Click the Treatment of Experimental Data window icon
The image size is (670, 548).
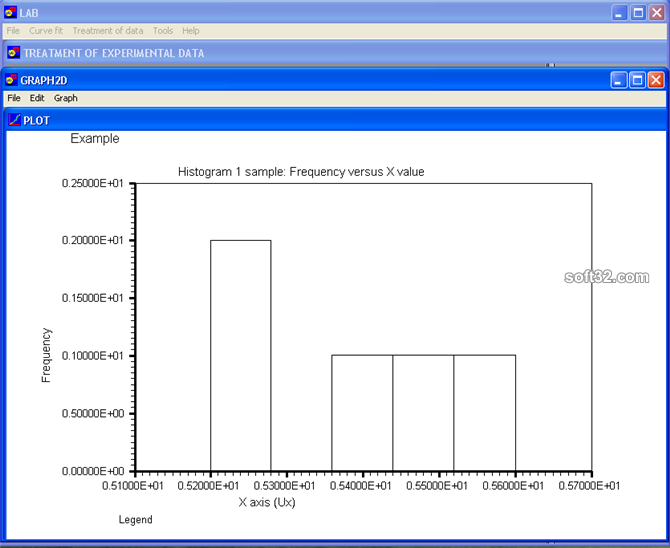pyautogui.click(x=14, y=53)
